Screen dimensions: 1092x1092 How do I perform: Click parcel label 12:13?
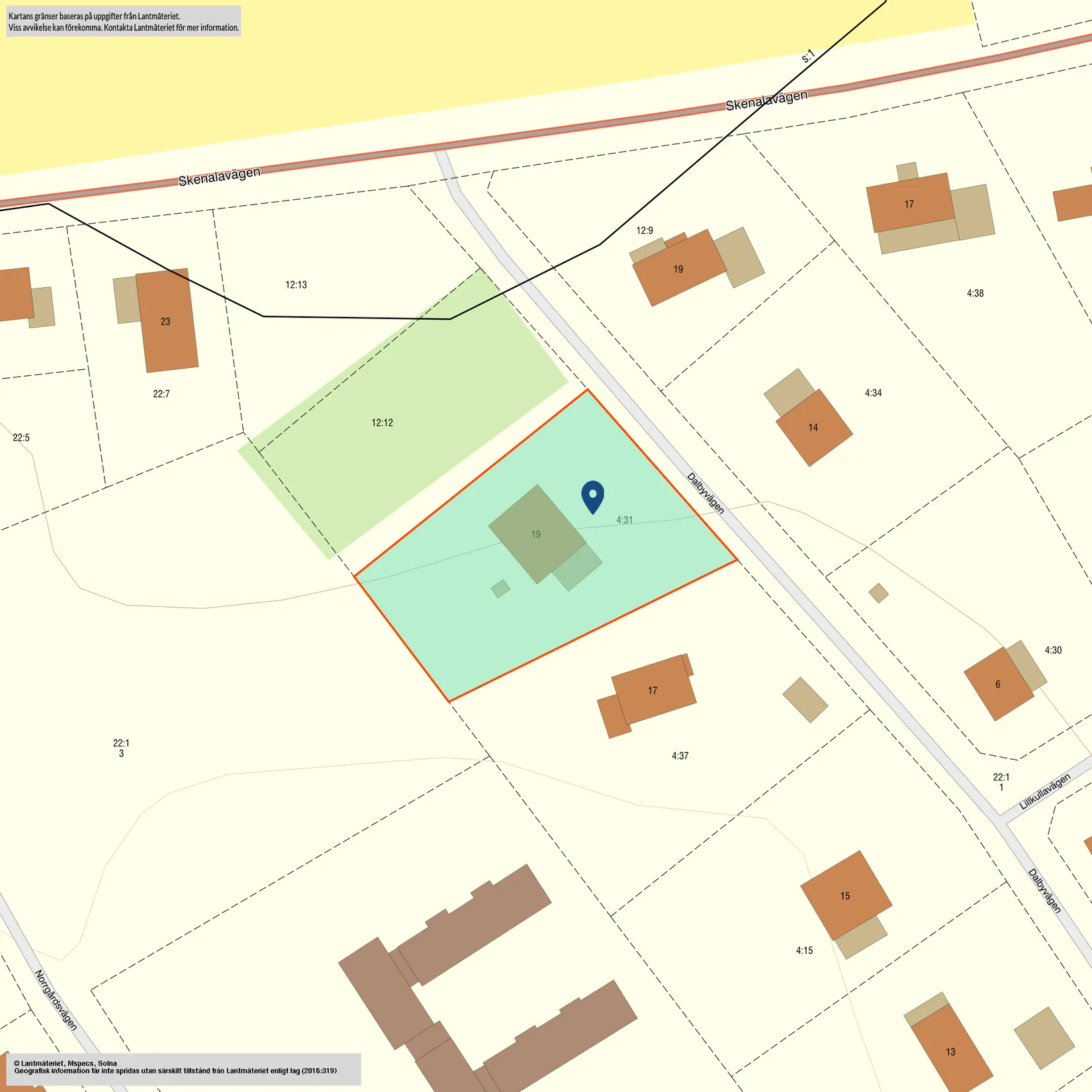(x=296, y=285)
